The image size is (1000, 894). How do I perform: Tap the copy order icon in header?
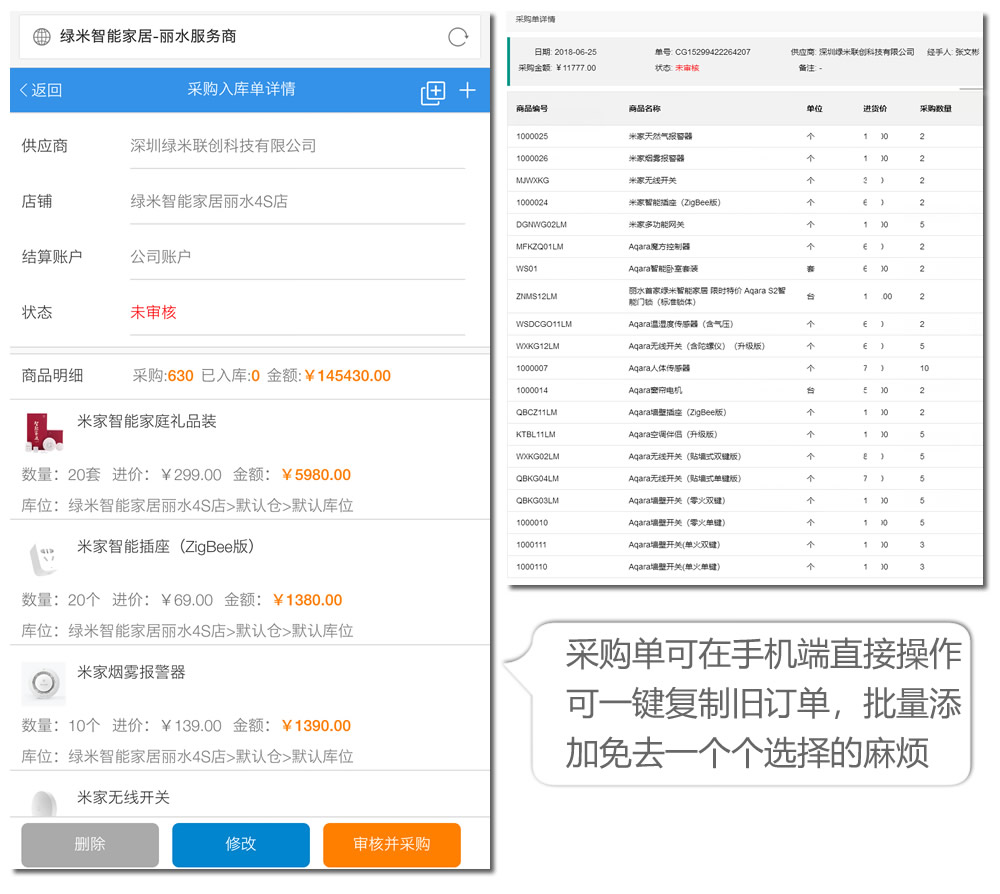click(x=432, y=92)
